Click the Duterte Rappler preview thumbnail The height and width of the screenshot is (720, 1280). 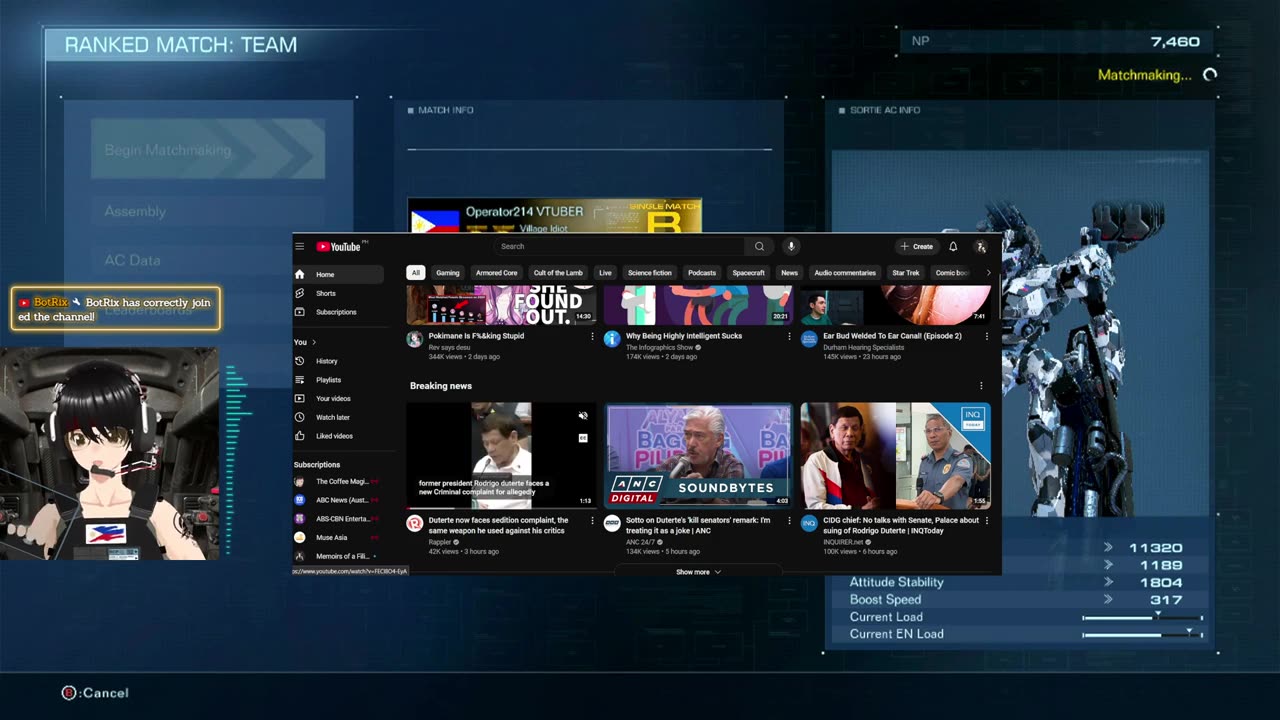[x=500, y=455]
